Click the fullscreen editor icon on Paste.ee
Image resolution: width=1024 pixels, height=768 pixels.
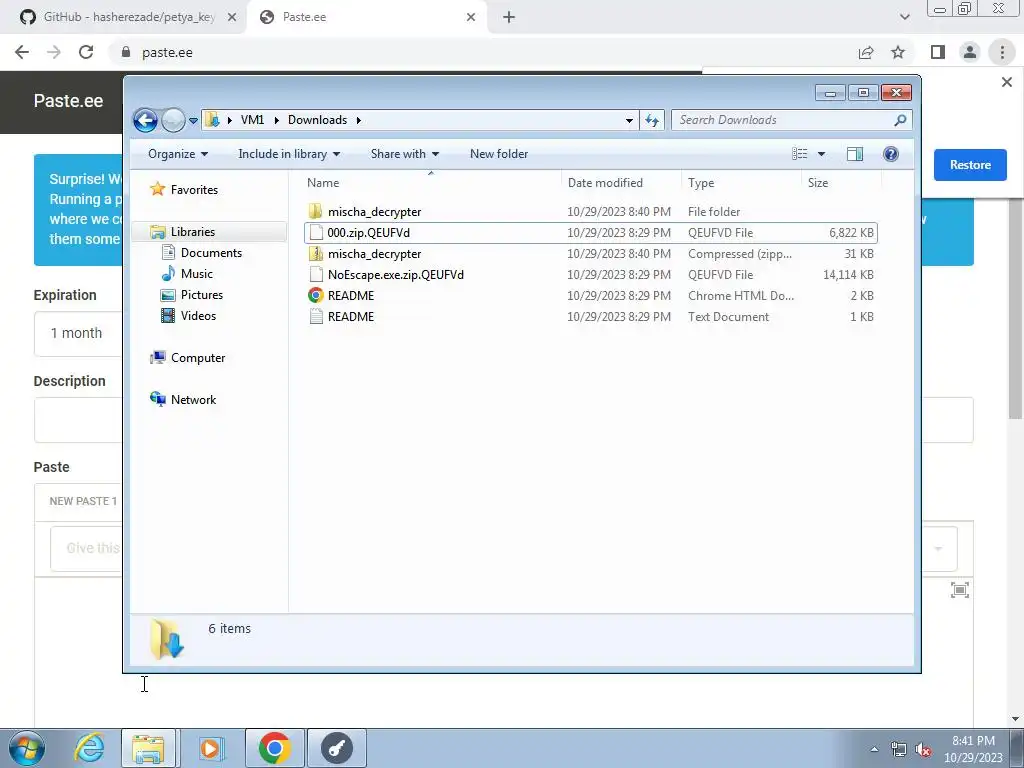(959, 590)
